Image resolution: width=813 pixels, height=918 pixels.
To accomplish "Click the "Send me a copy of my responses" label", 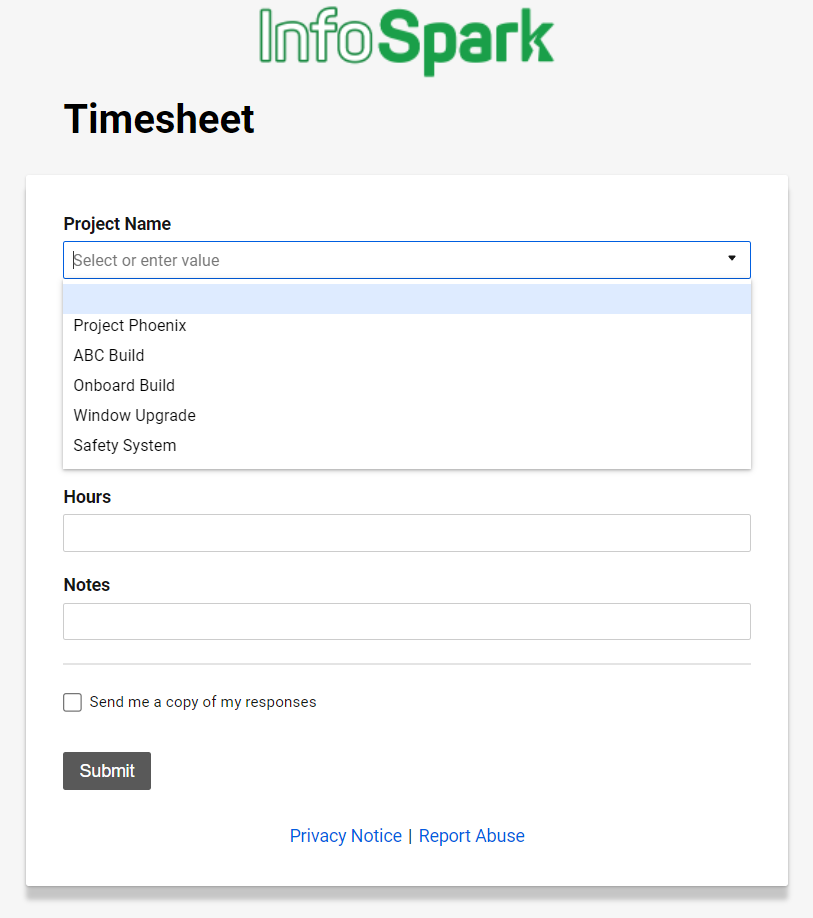I will coord(203,702).
